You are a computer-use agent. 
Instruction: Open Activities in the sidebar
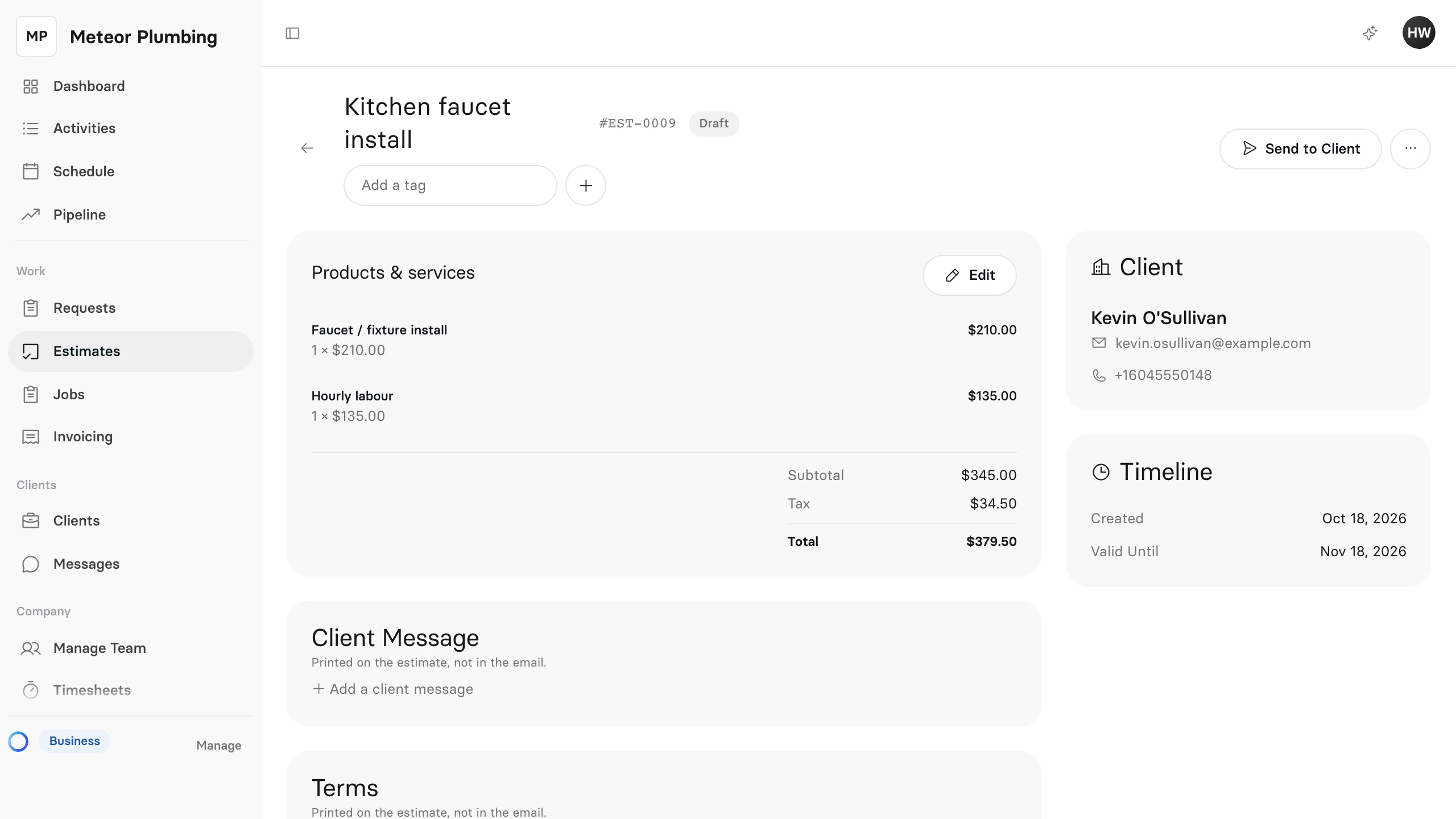tap(131, 129)
